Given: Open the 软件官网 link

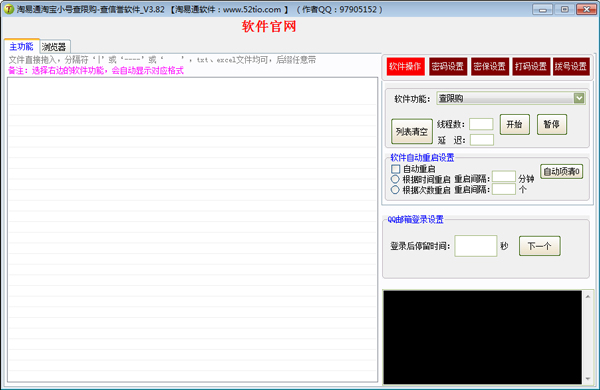Looking at the screenshot, I should click(269, 26).
